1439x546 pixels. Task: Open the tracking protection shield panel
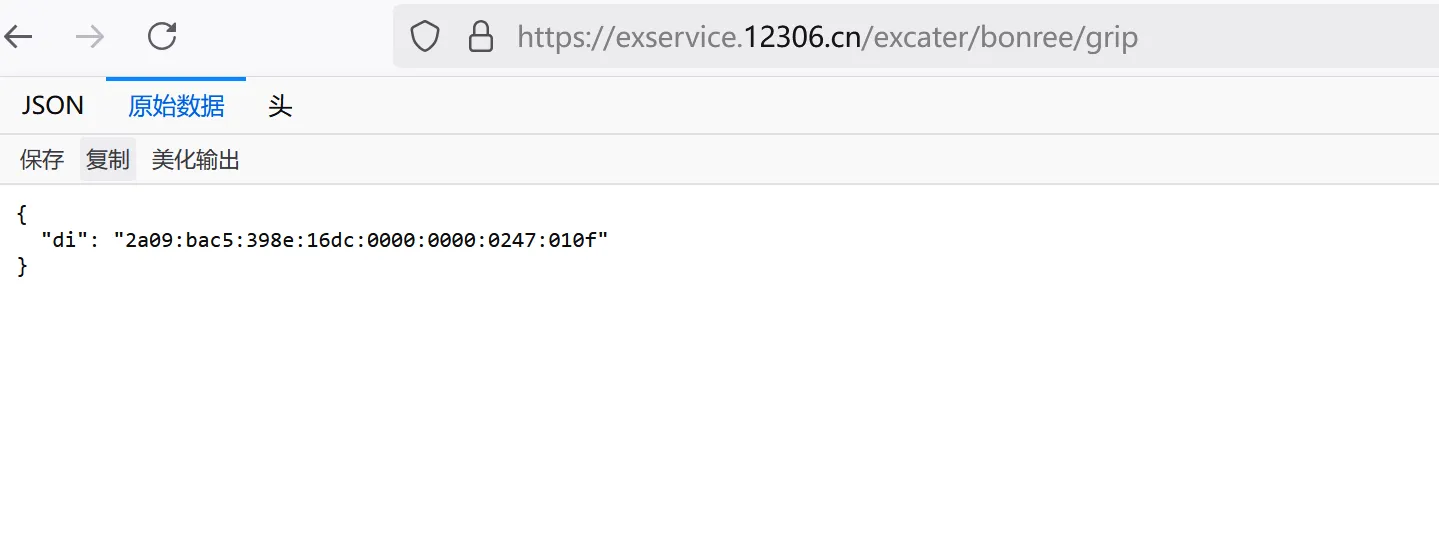click(x=426, y=38)
